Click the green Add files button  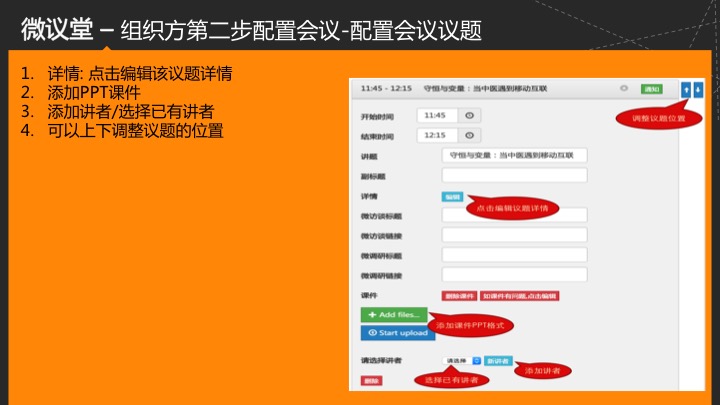[393, 315]
